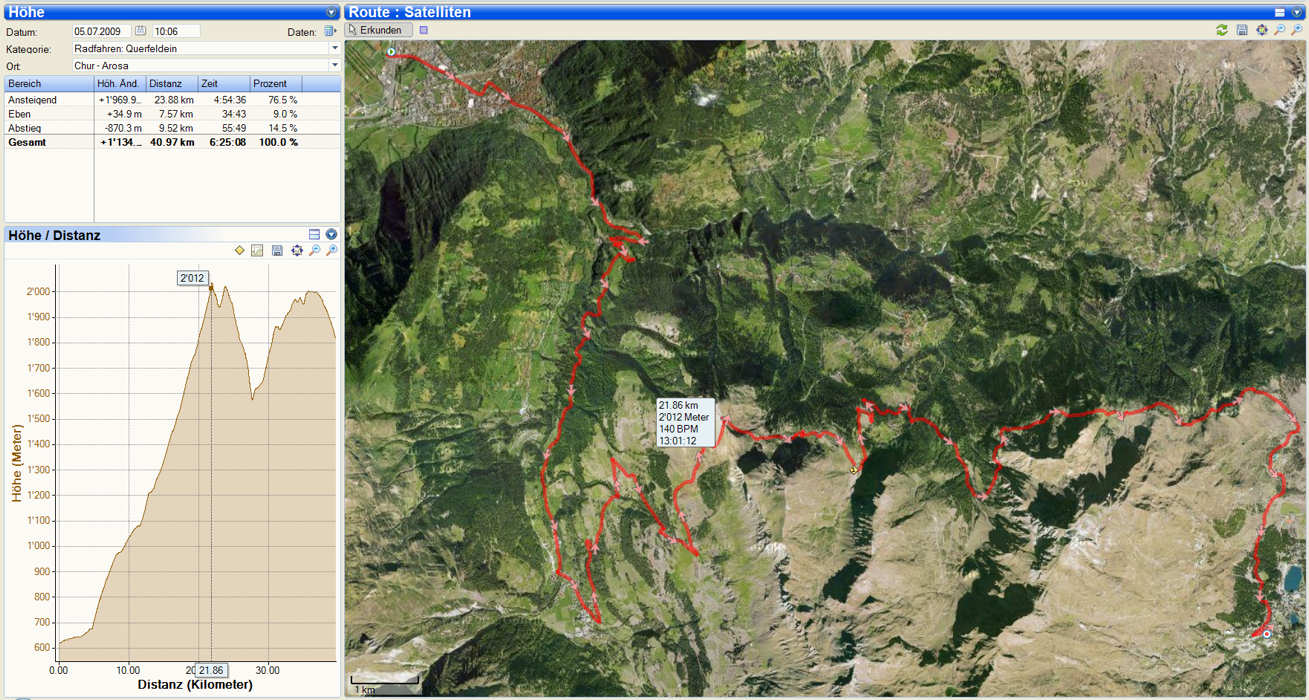Click the small purple square beside Erkunden

423,30
